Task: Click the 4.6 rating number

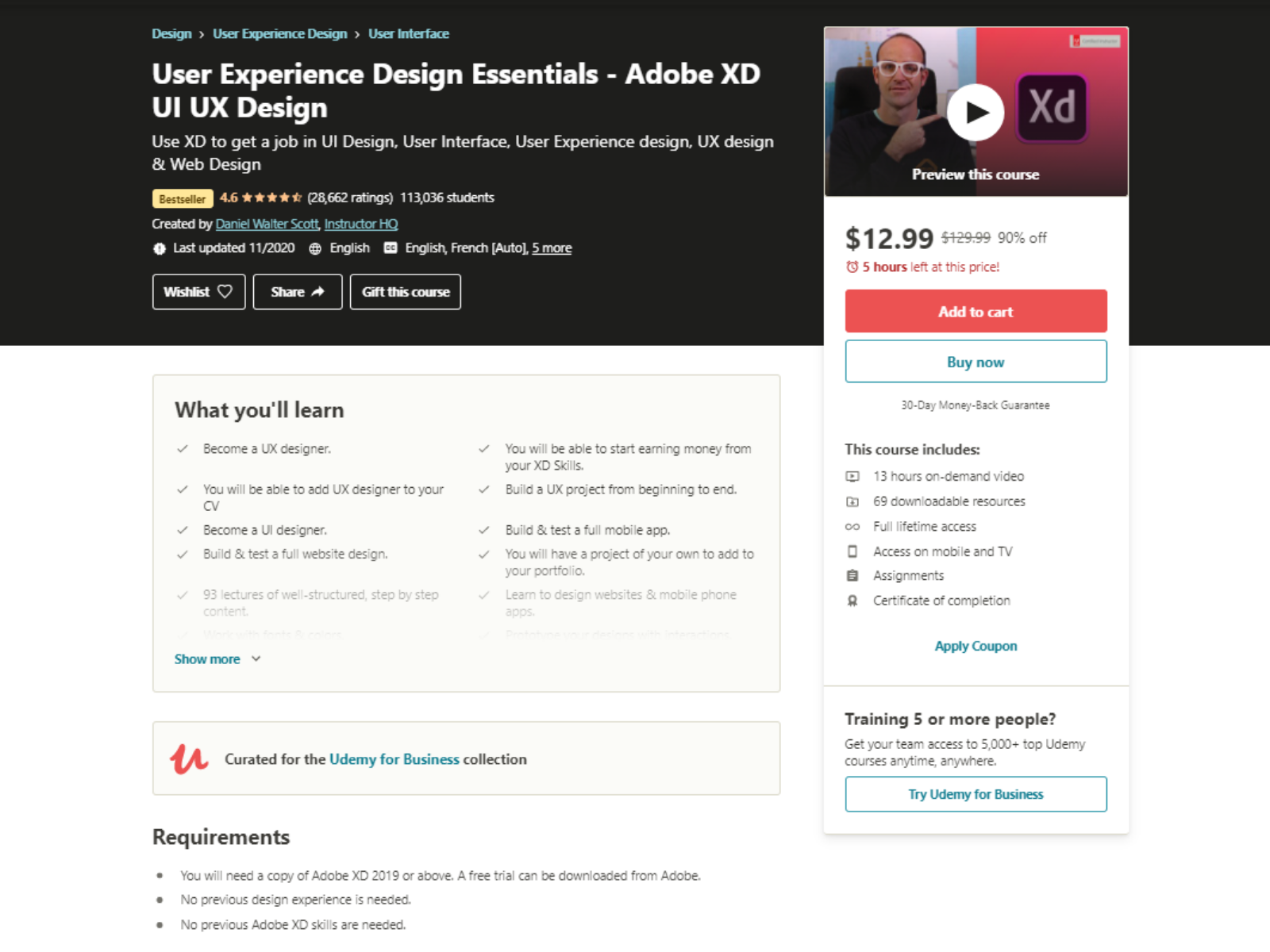Action: coord(229,198)
